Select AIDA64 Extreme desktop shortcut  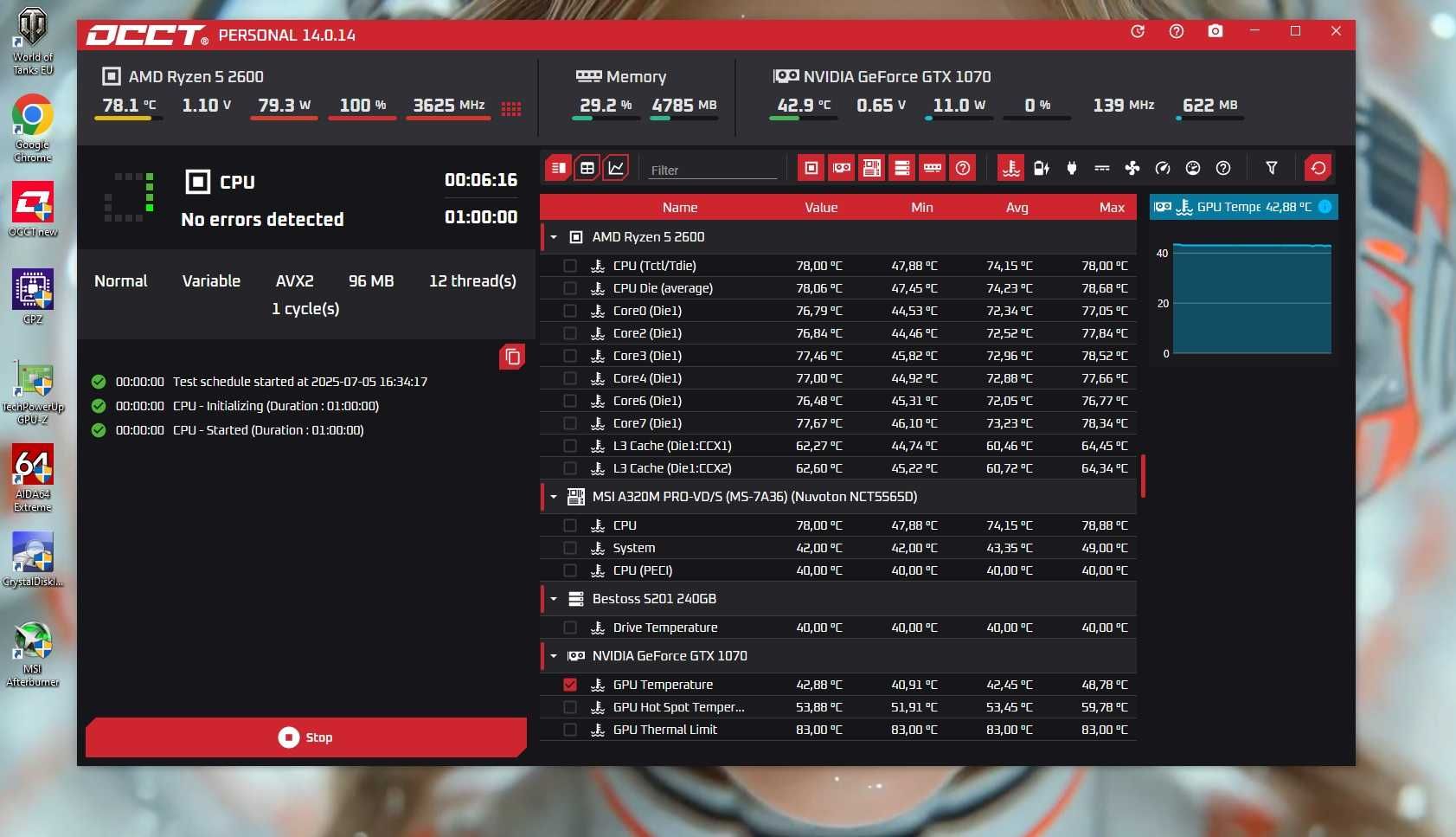(32, 478)
